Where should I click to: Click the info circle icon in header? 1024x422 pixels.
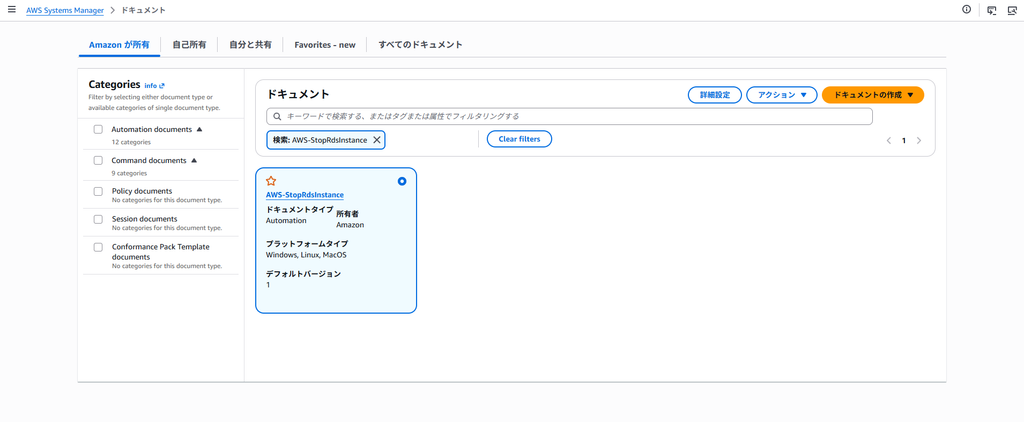pos(967,9)
